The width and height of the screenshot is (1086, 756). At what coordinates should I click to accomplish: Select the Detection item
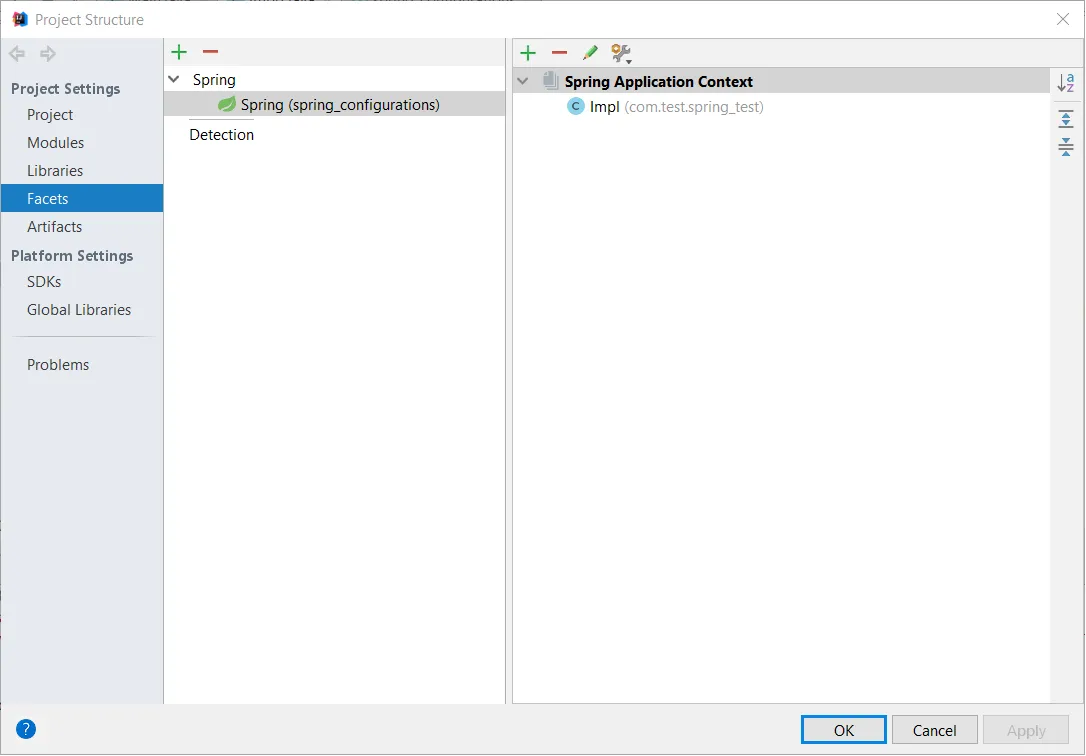click(x=222, y=135)
